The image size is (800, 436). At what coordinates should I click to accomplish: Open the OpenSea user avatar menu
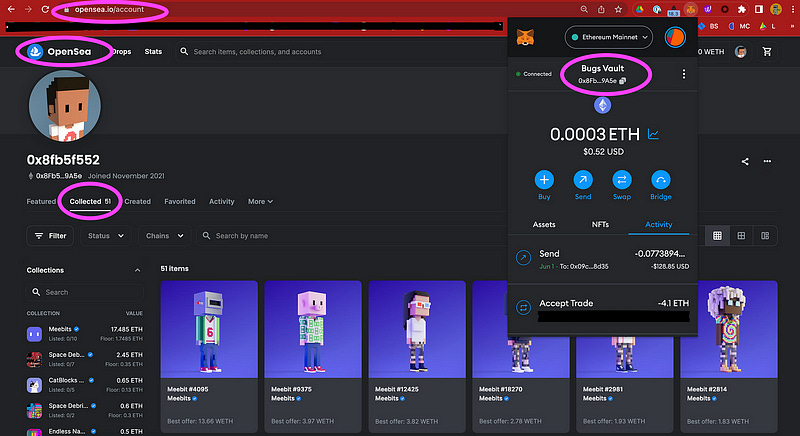741,52
